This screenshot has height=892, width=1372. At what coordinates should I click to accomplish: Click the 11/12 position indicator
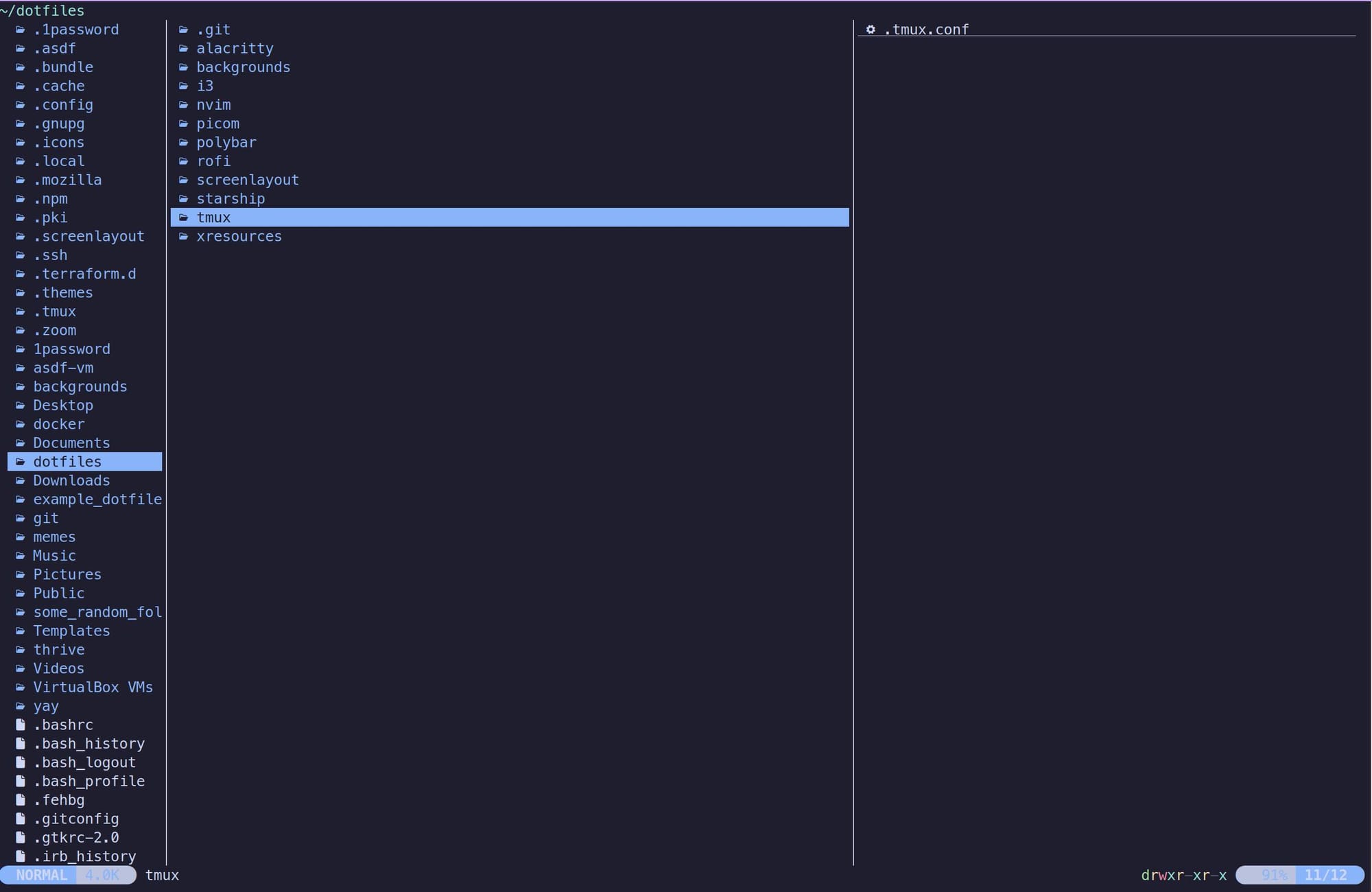1325,876
